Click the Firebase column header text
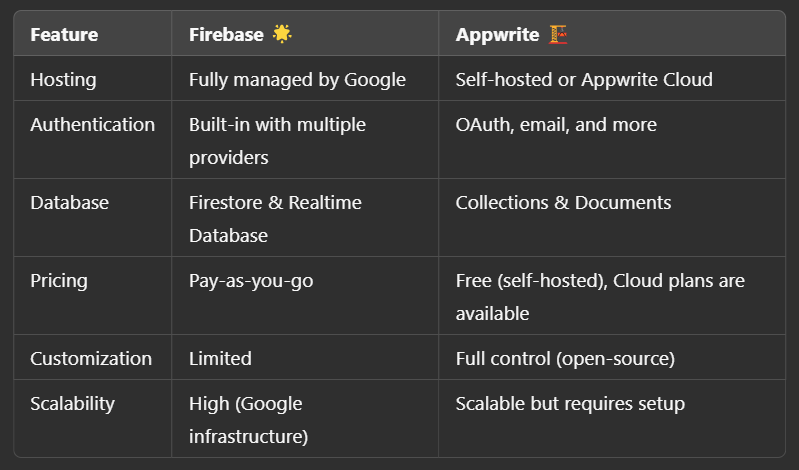This screenshot has height=470, width=799. [x=226, y=35]
